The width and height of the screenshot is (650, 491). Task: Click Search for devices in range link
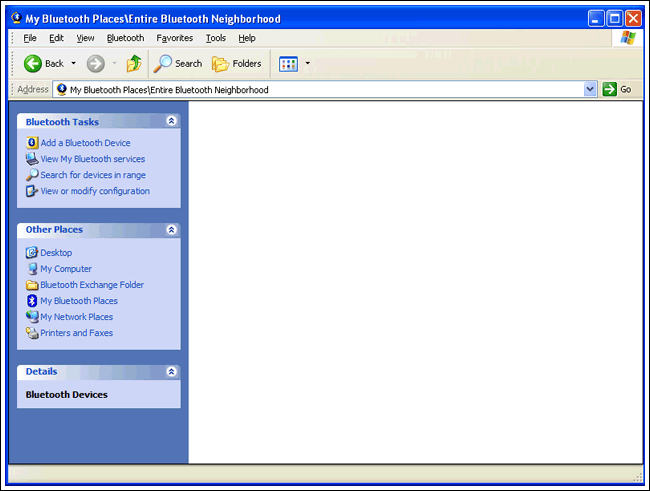(93, 175)
